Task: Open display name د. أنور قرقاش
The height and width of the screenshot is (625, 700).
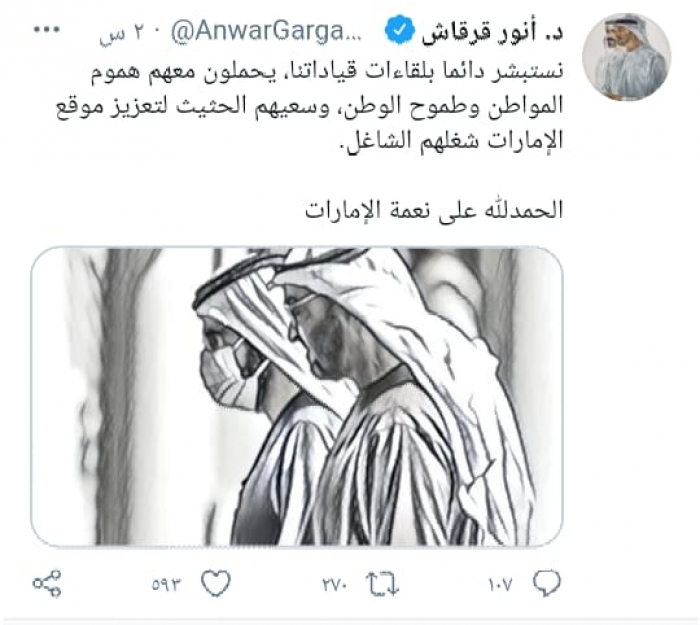Action: pos(493,32)
